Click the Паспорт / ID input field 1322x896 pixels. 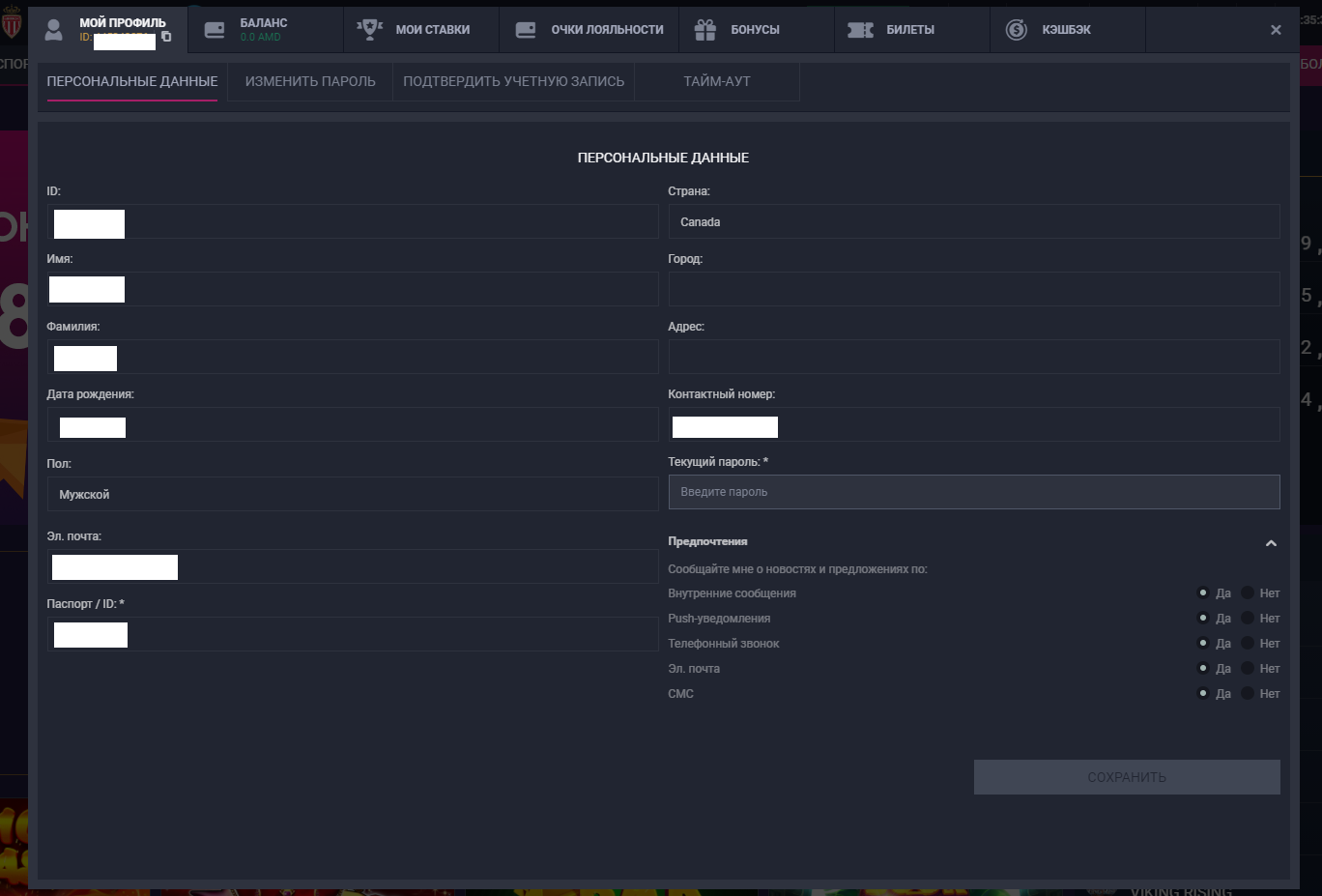point(353,634)
